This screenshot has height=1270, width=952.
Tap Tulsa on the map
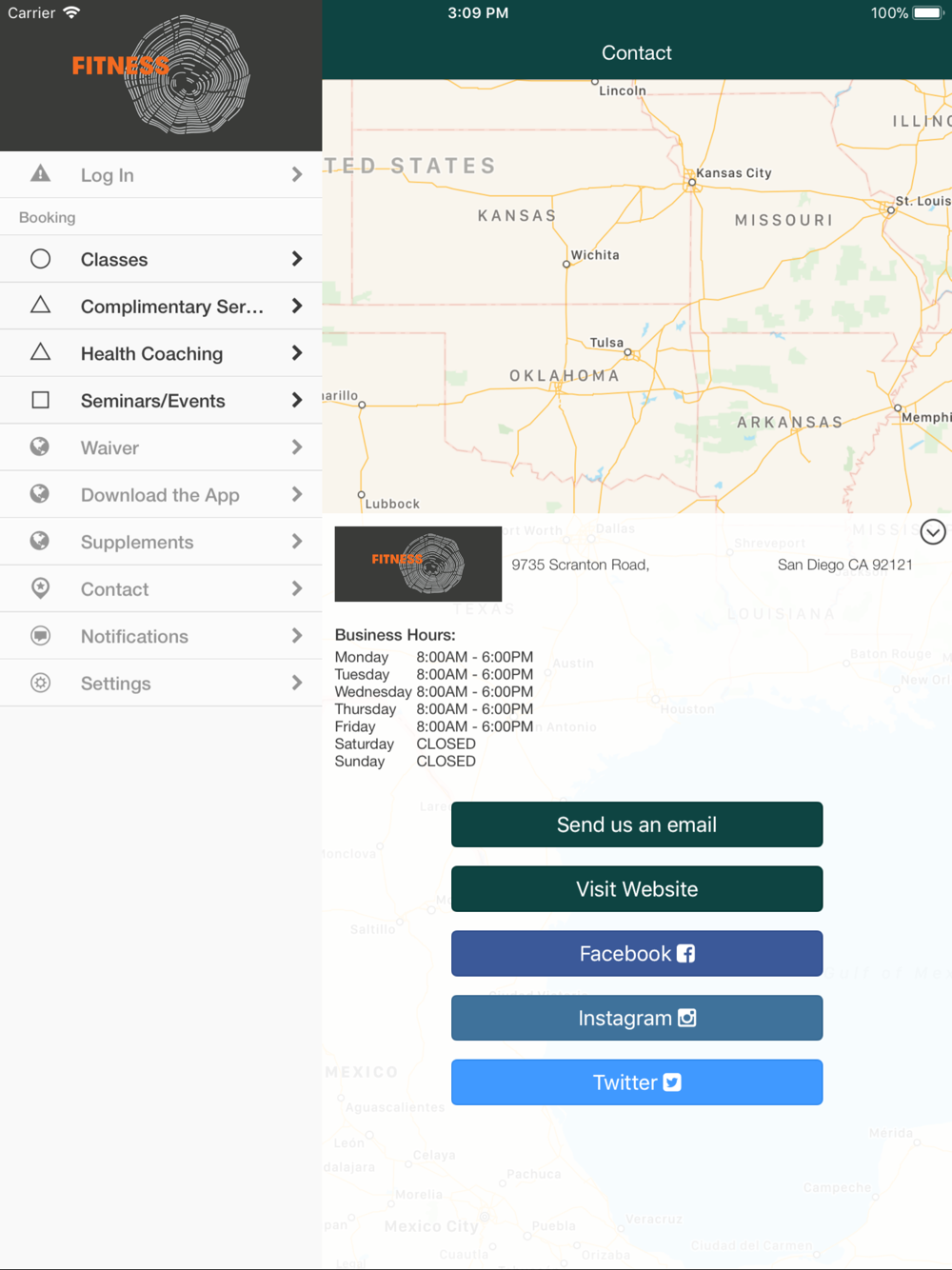point(606,343)
